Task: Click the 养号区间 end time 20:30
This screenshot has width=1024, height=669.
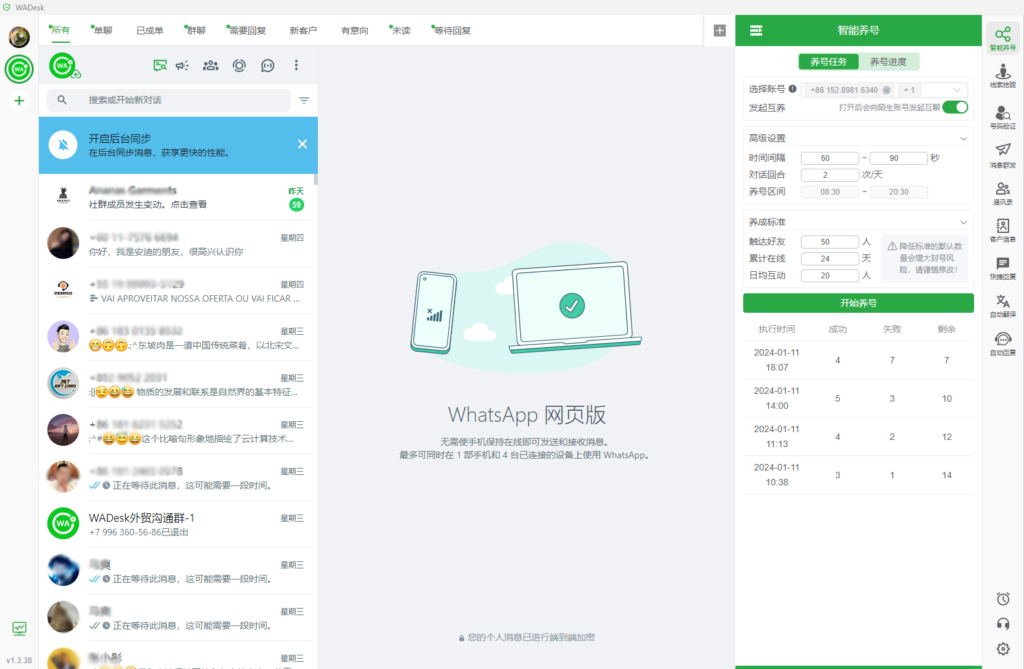Action: tap(899, 192)
